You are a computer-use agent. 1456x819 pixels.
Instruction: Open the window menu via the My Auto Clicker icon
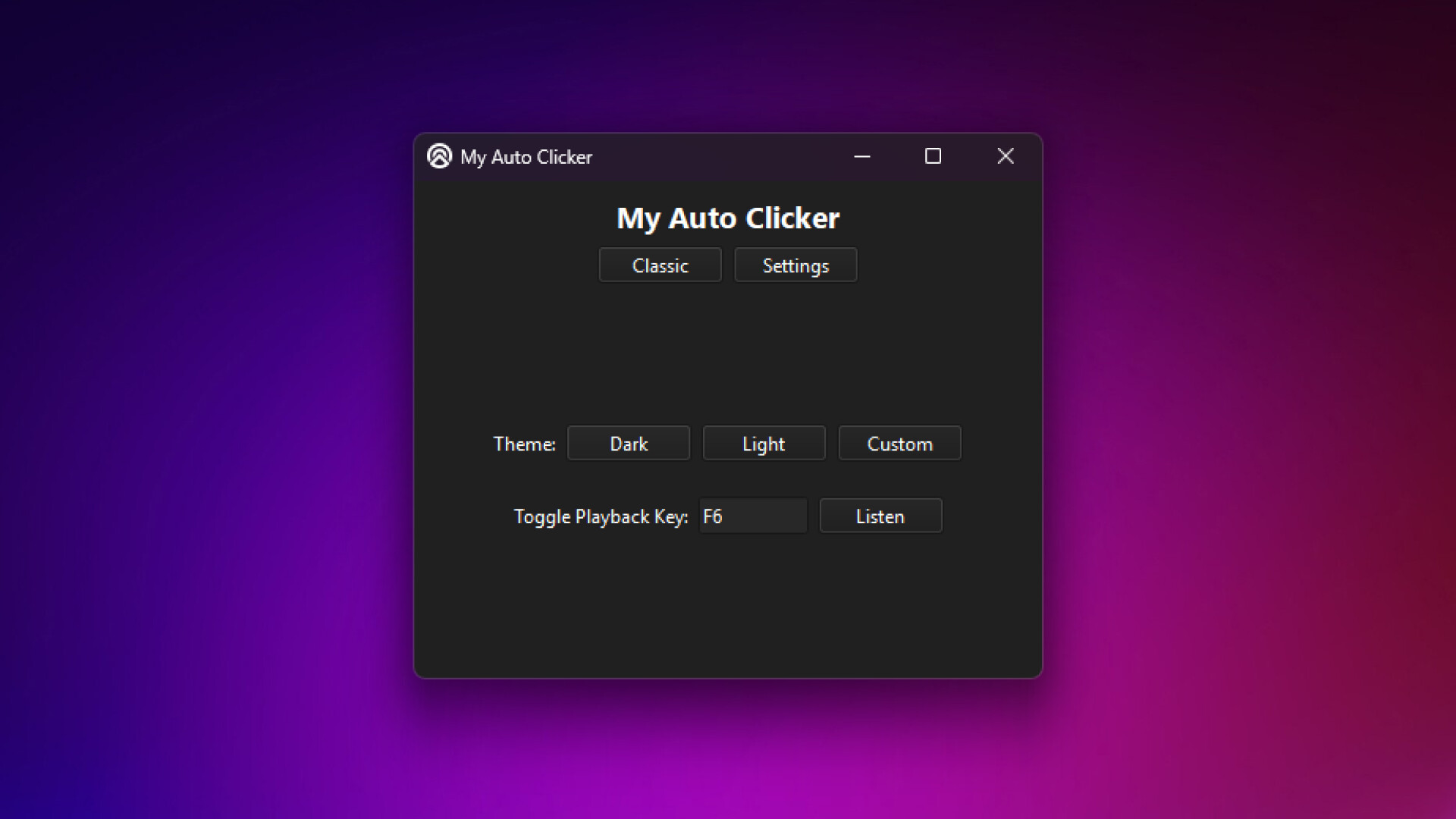[440, 157]
